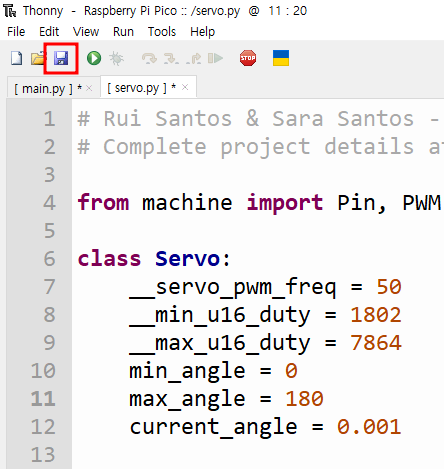Click the class name 'Servo'
This screenshot has height=469, width=444.
[x=188, y=258]
